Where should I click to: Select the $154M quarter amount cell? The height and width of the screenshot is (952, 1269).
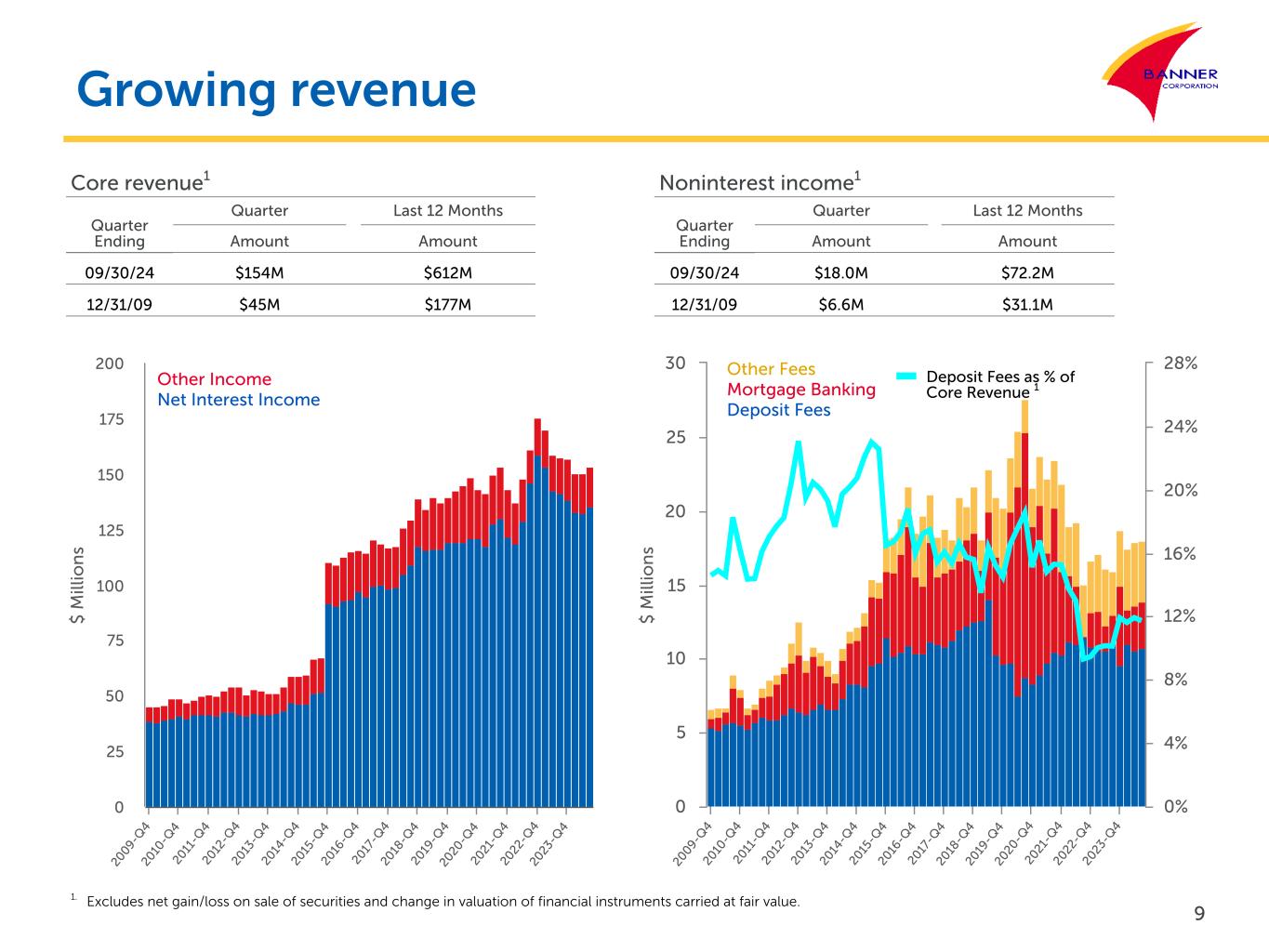tap(259, 272)
